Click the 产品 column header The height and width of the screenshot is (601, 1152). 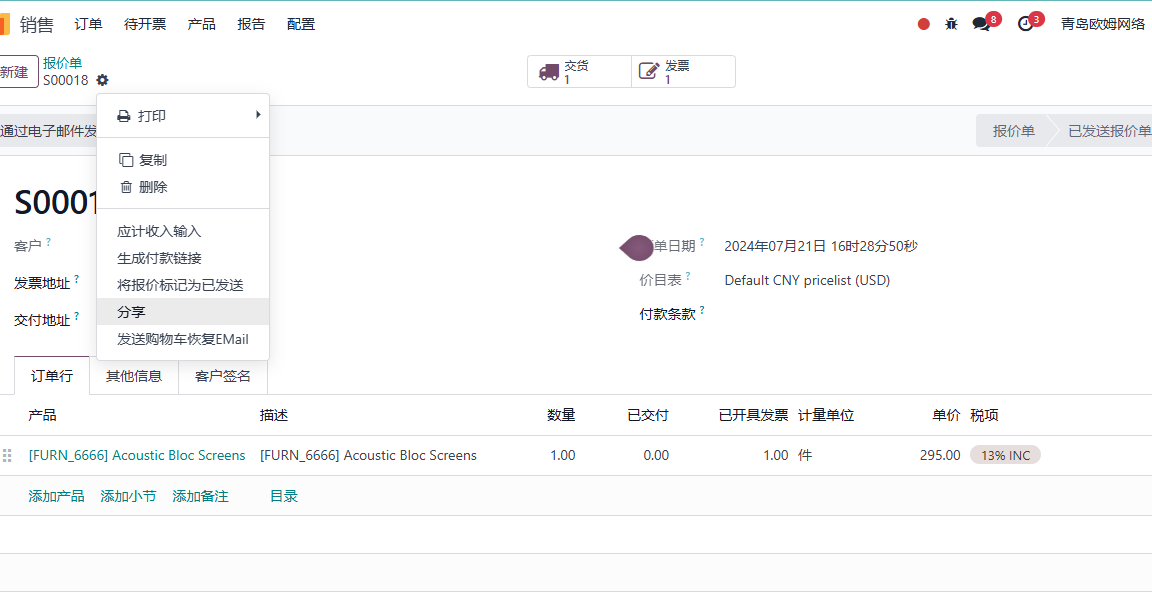tap(42, 415)
